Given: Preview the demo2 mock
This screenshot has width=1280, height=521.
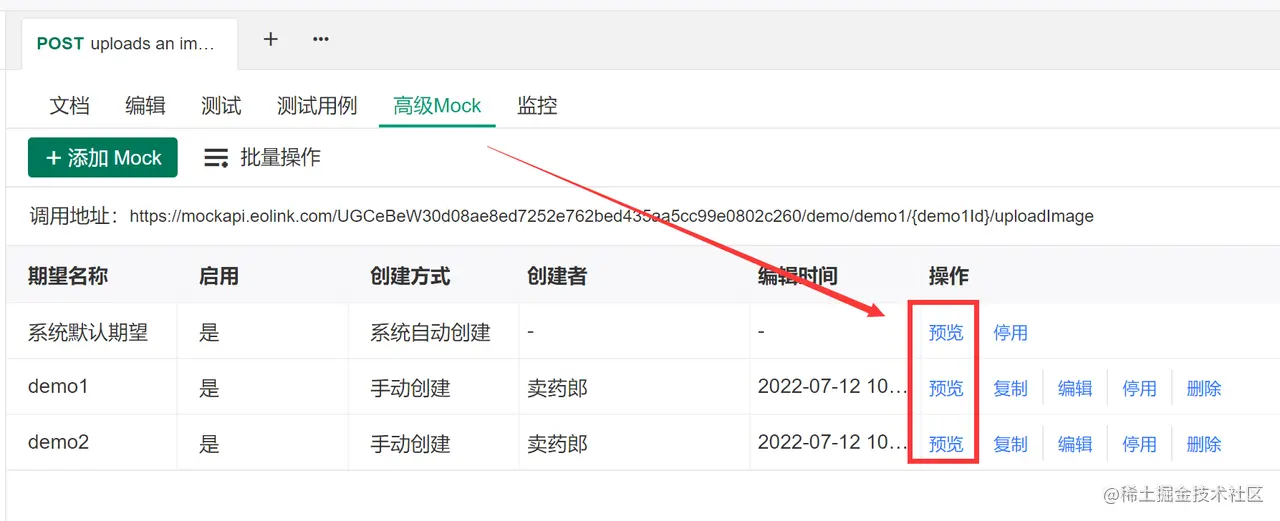Looking at the screenshot, I should click(x=946, y=444).
